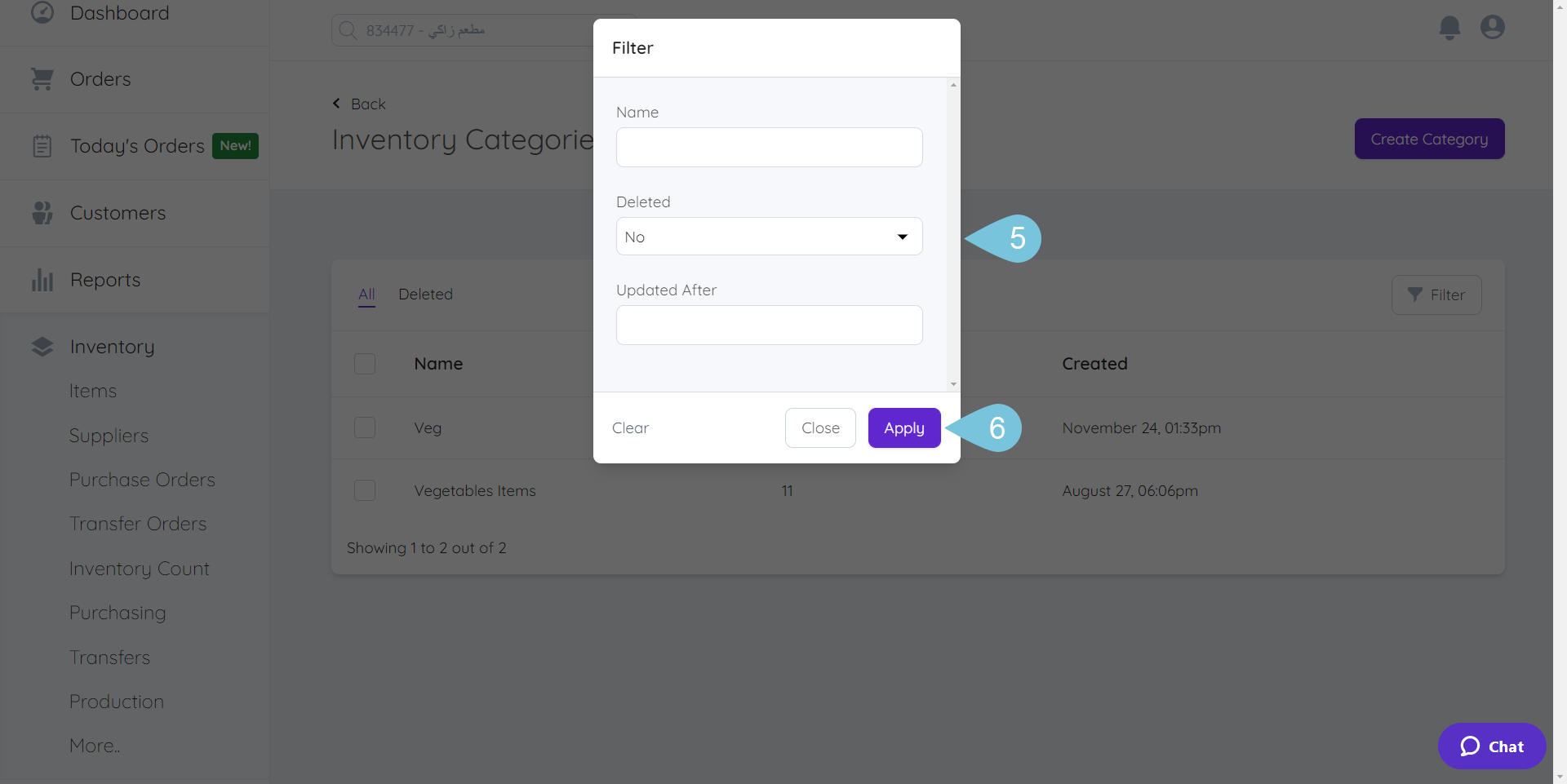This screenshot has height=784, width=1567.
Task: Check the Veg category row checkbox
Action: (365, 427)
